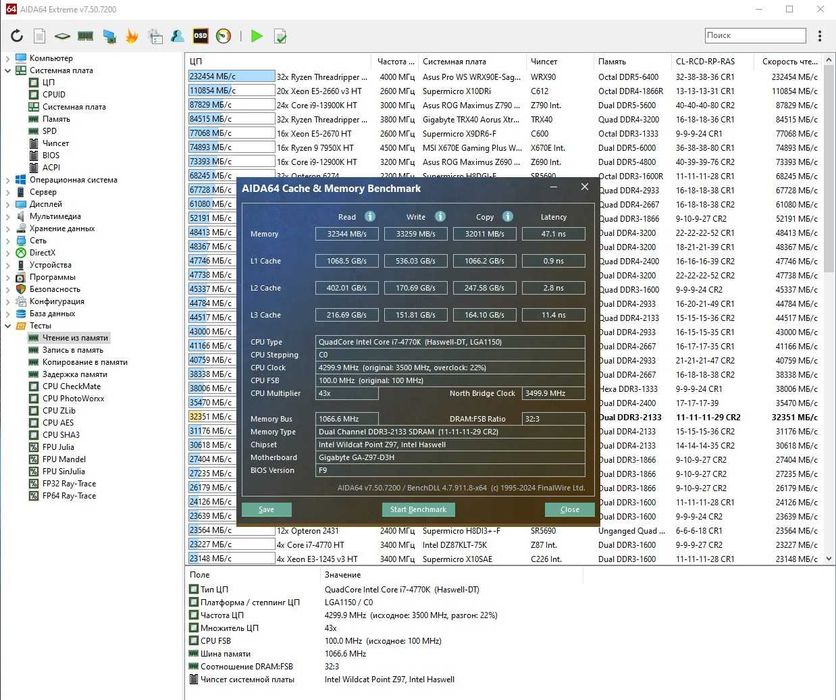
Task: Collapse the Тесты tree node
Action: 8,325
